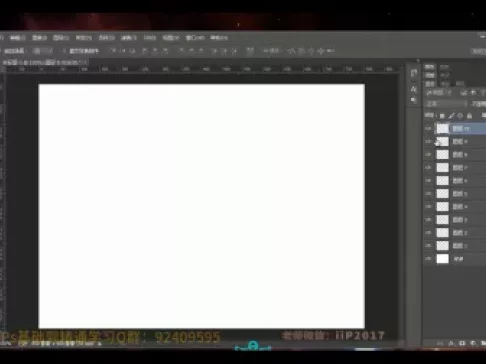
Task: Open the Window (窗口) menu
Action: click(x=195, y=38)
